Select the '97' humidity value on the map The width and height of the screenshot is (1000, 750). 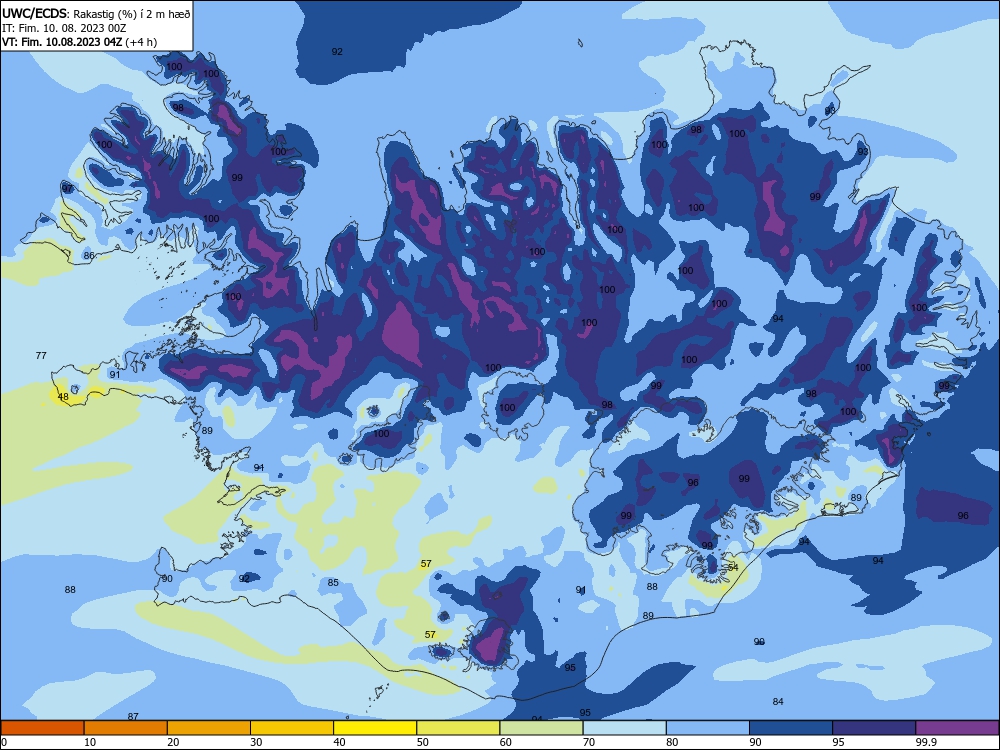pos(68,189)
